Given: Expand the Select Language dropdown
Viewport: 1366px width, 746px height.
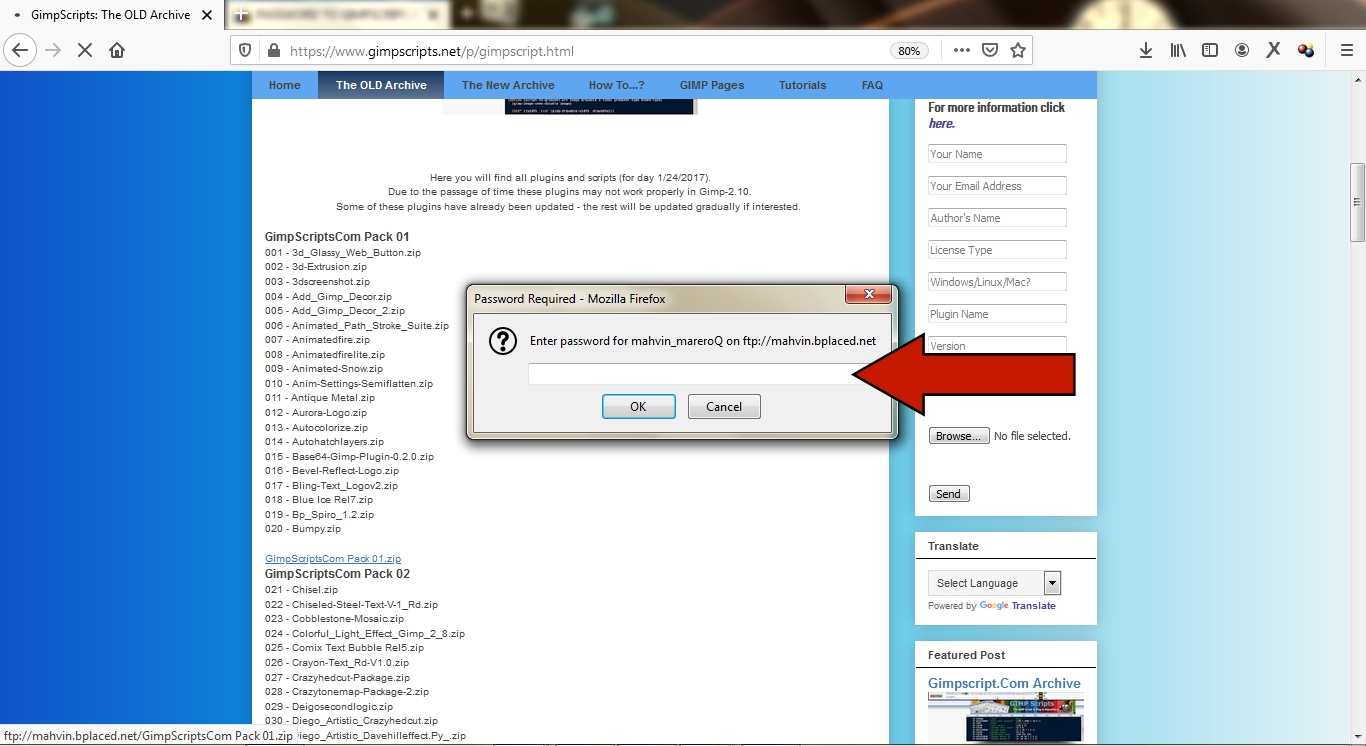Looking at the screenshot, I should point(994,583).
